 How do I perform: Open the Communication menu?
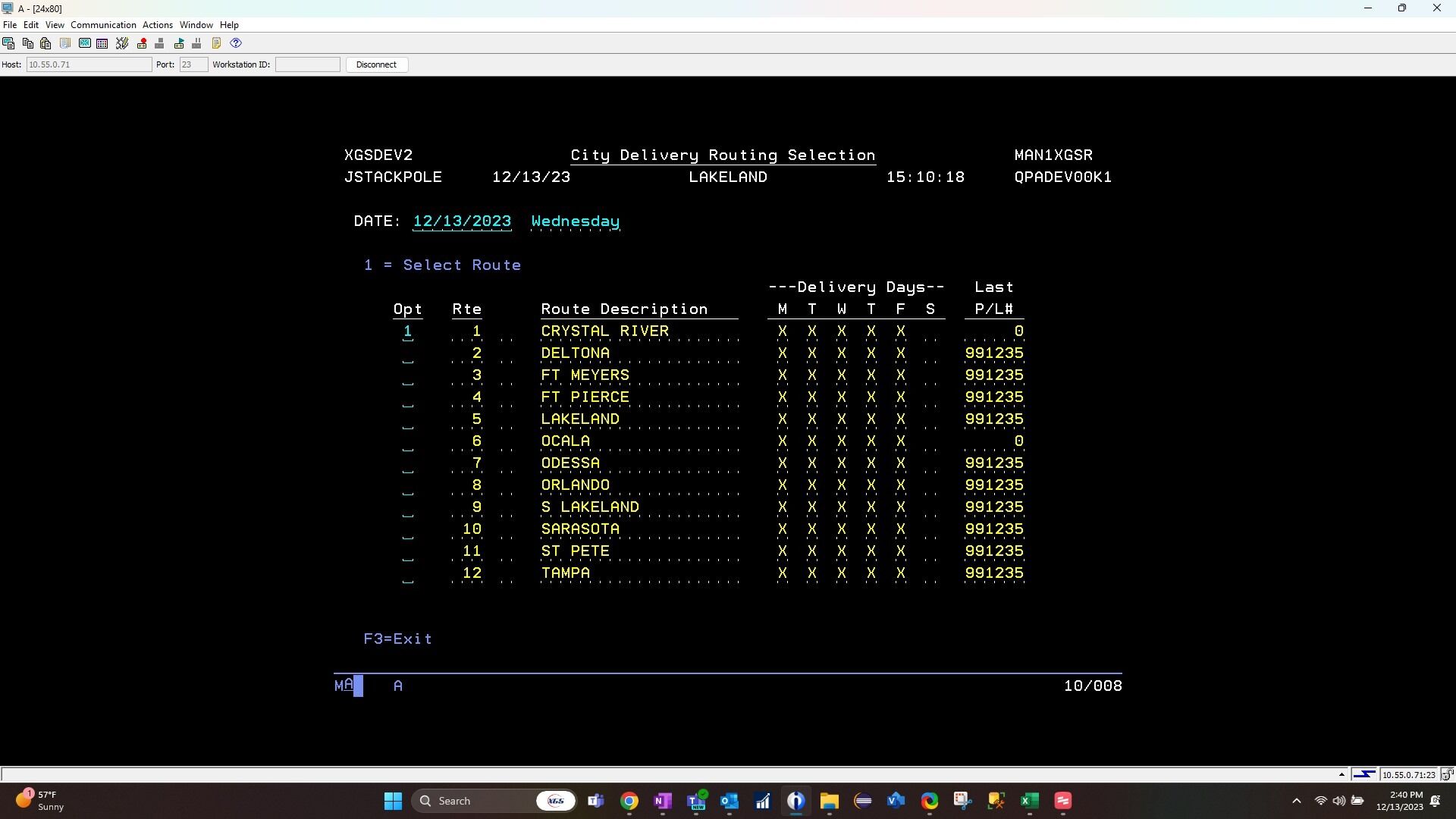(x=103, y=25)
